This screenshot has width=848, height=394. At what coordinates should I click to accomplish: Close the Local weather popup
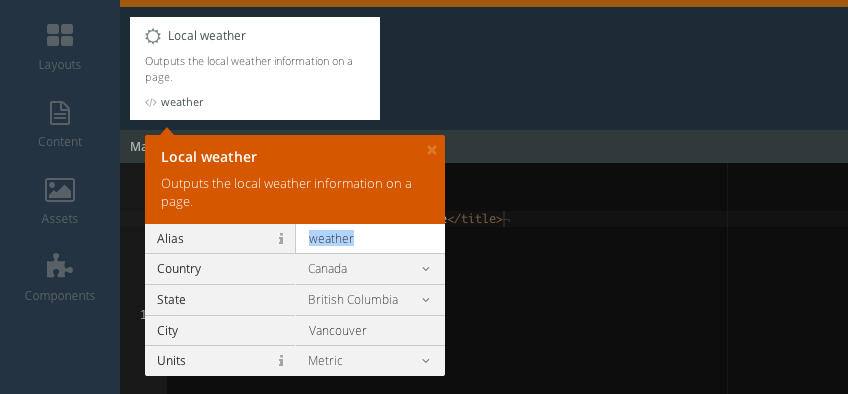point(432,150)
